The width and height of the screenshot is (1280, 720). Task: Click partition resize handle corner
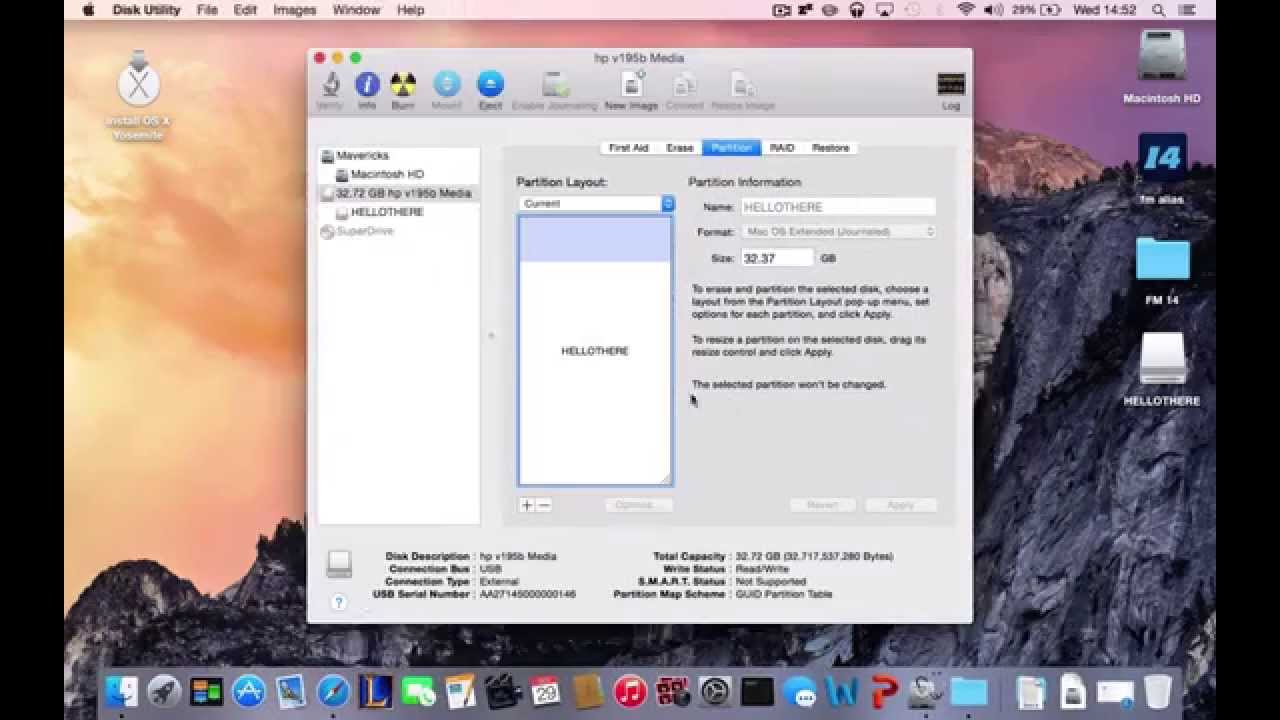click(666, 479)
